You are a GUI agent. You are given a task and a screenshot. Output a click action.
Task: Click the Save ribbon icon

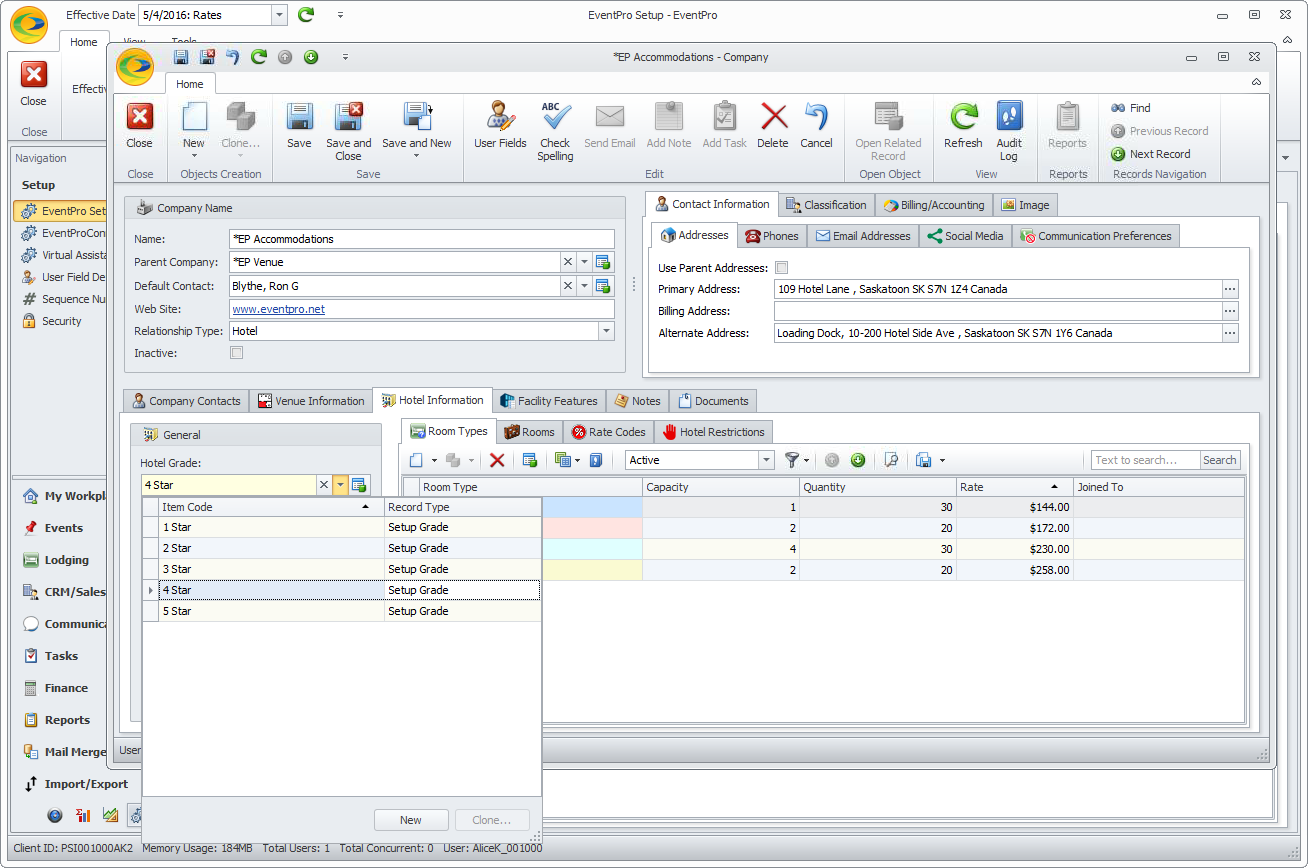(299, 125)
